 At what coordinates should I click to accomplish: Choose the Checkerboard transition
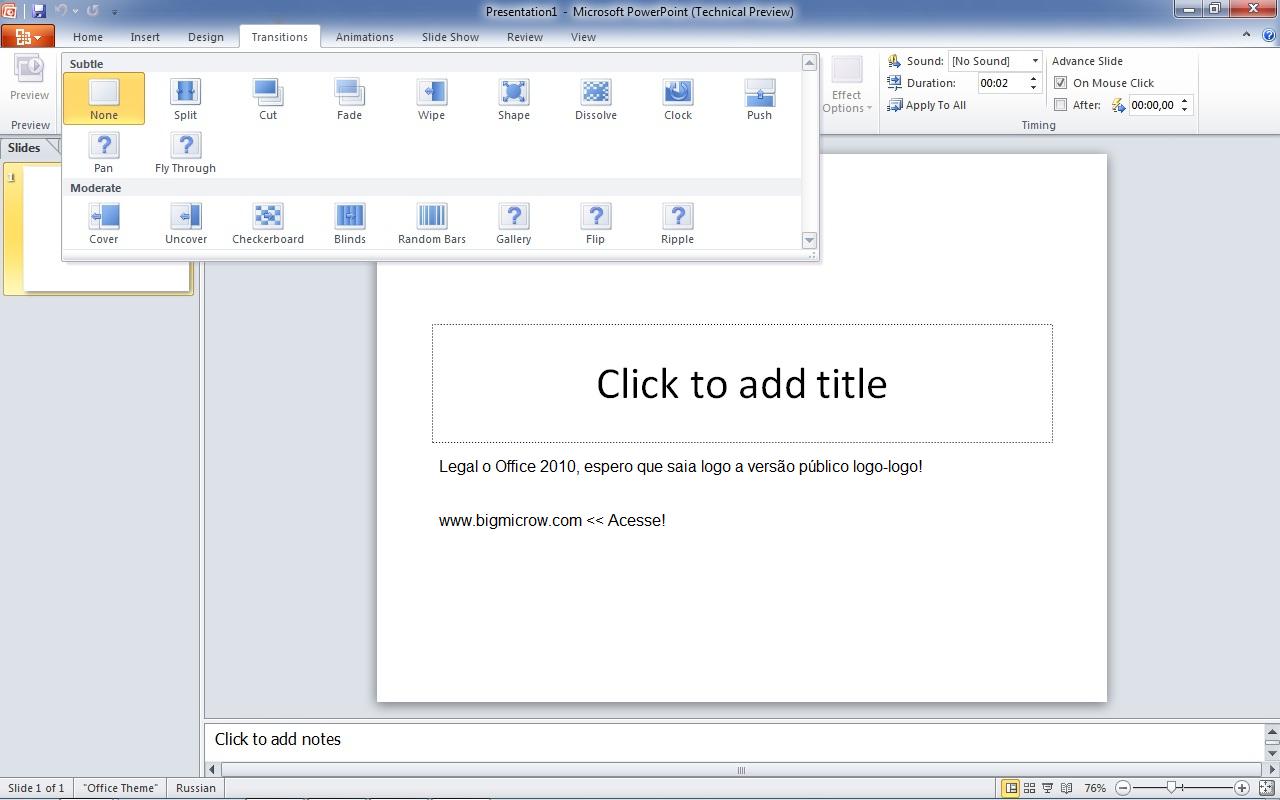[x=268, y=223]
